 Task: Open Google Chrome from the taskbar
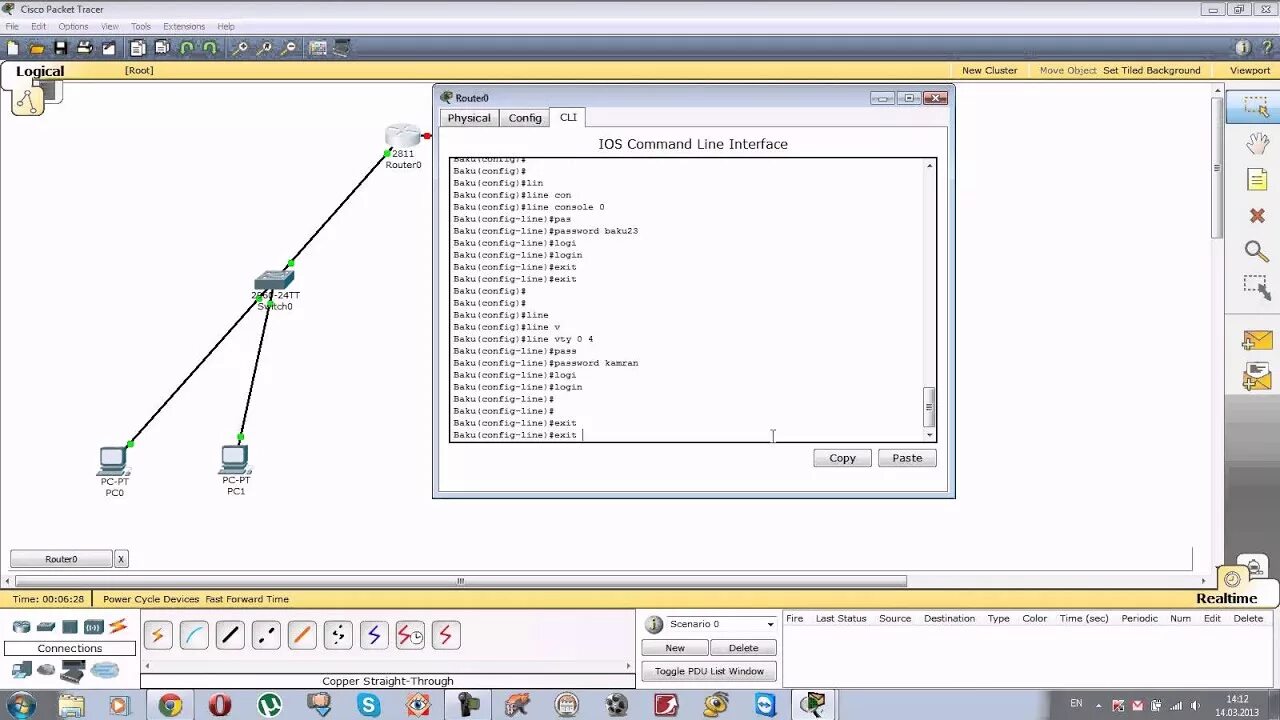pyautogui.click(x=171, y=705)
